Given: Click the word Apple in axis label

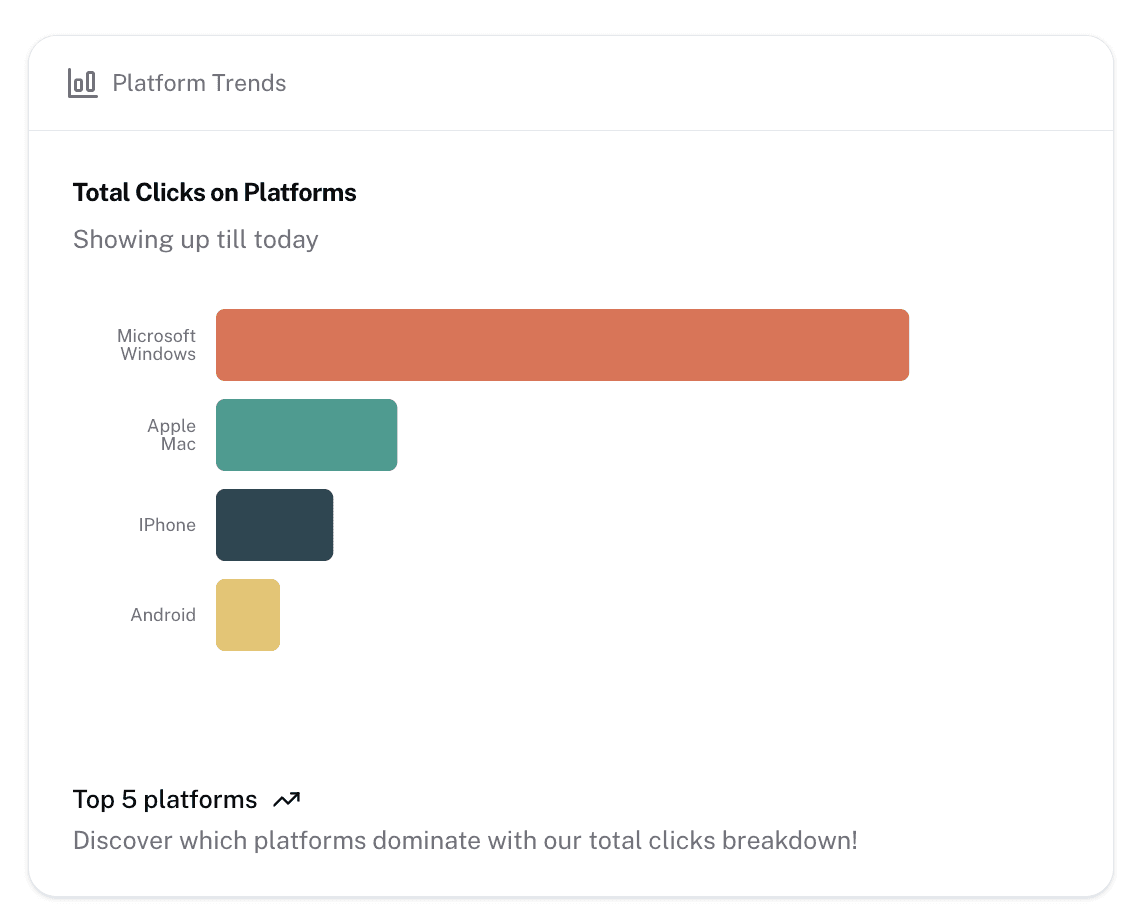Looking at the screenshot, I should (x=171, y=426).
